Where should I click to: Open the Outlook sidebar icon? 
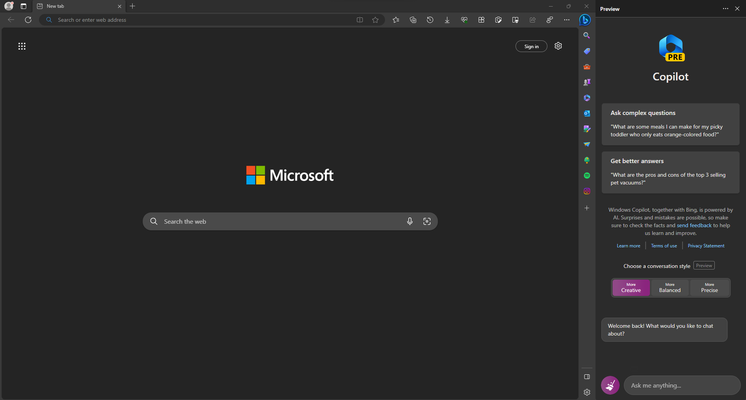point(587,113)
